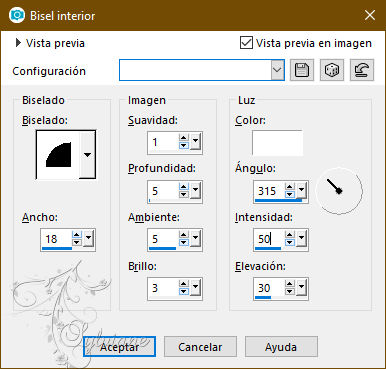Viewport: 386px width, 369px height.
Task: Expand the Vista previa disclosure triangle
Action: [18, 43]
